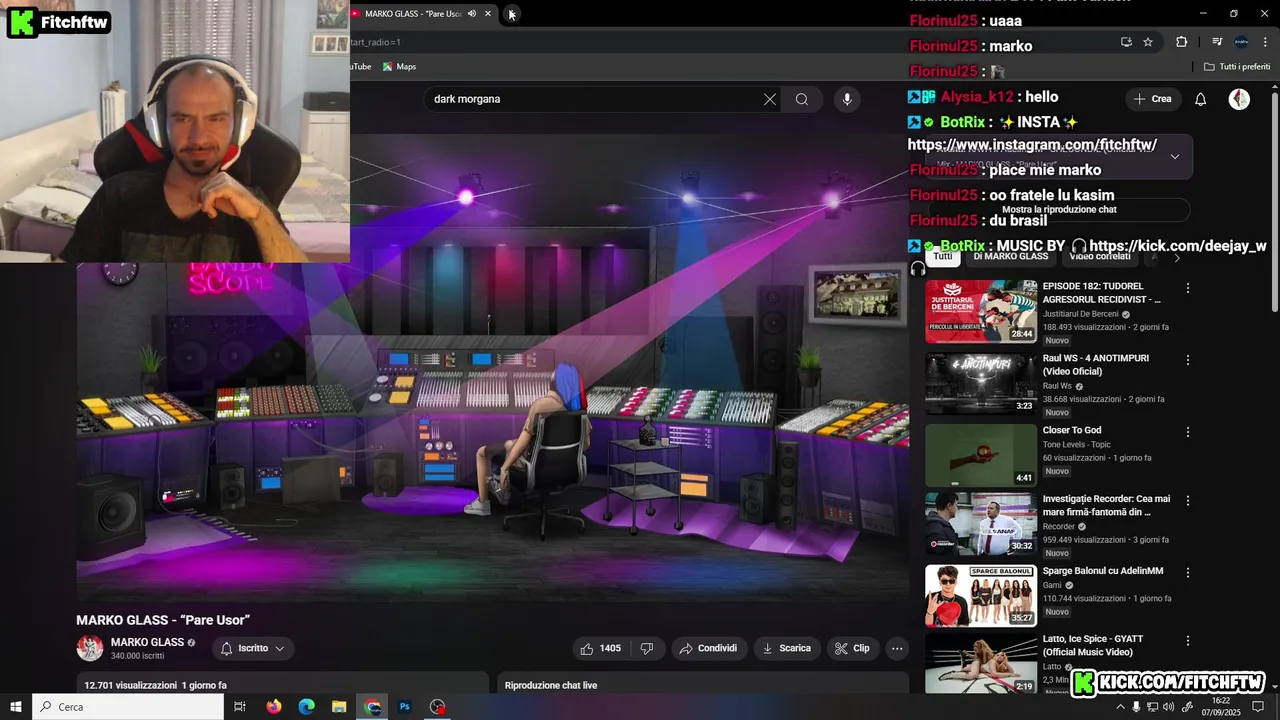The height and width of the screenshot is (720, 1280).
Task: Open the Tutti i preferiti bookmarks folder
Action: point(1237,67)
